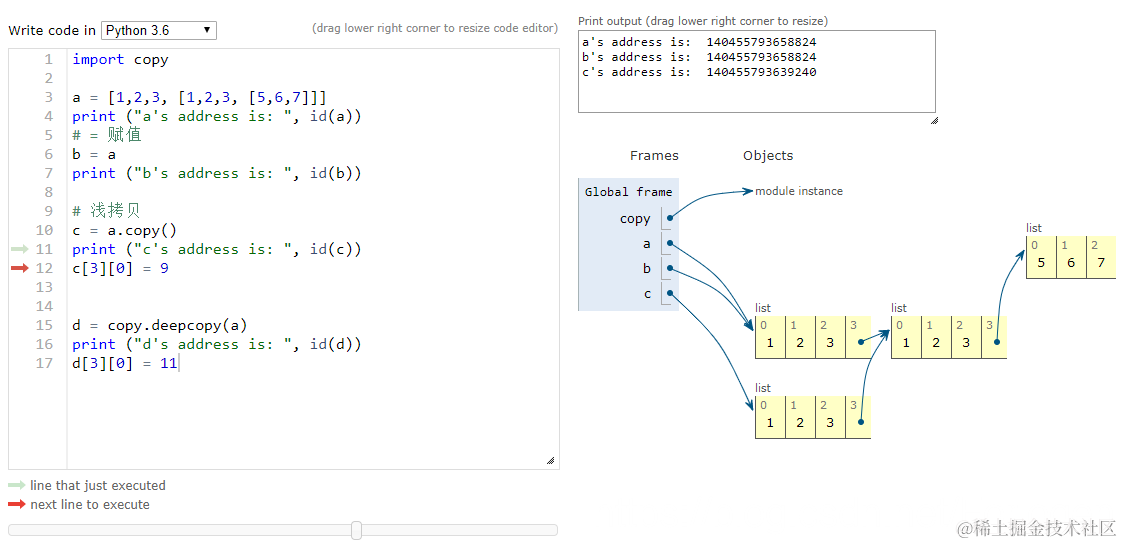Screen dimensions: 1123x545
Task: Click value 7 in the innermost list
Action: [1101, 262]
